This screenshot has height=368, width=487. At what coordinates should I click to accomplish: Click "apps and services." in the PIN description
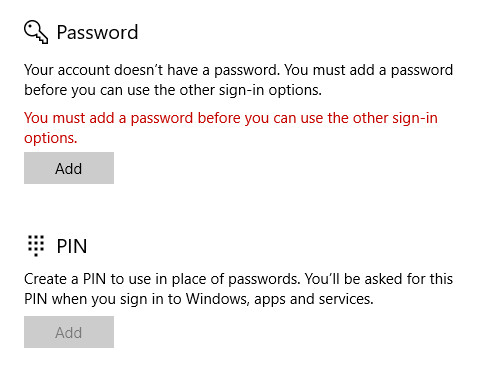tap(314, 299)
